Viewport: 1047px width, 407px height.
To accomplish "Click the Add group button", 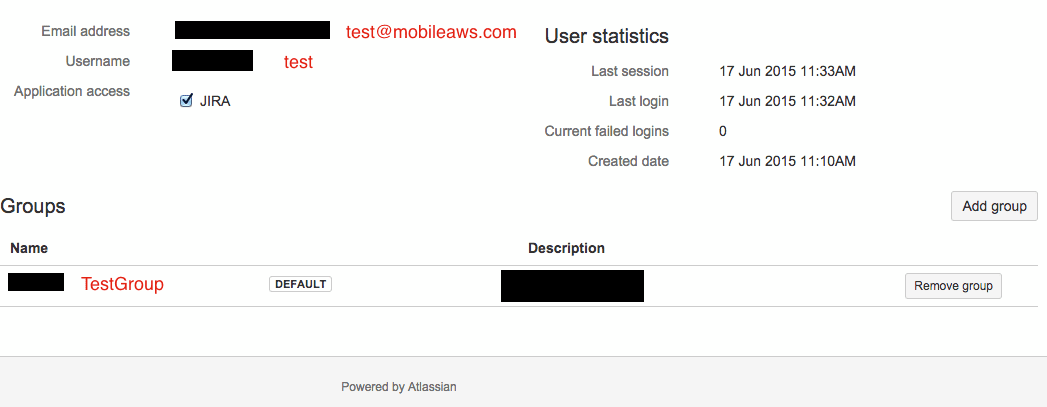I will click(994, 206).
